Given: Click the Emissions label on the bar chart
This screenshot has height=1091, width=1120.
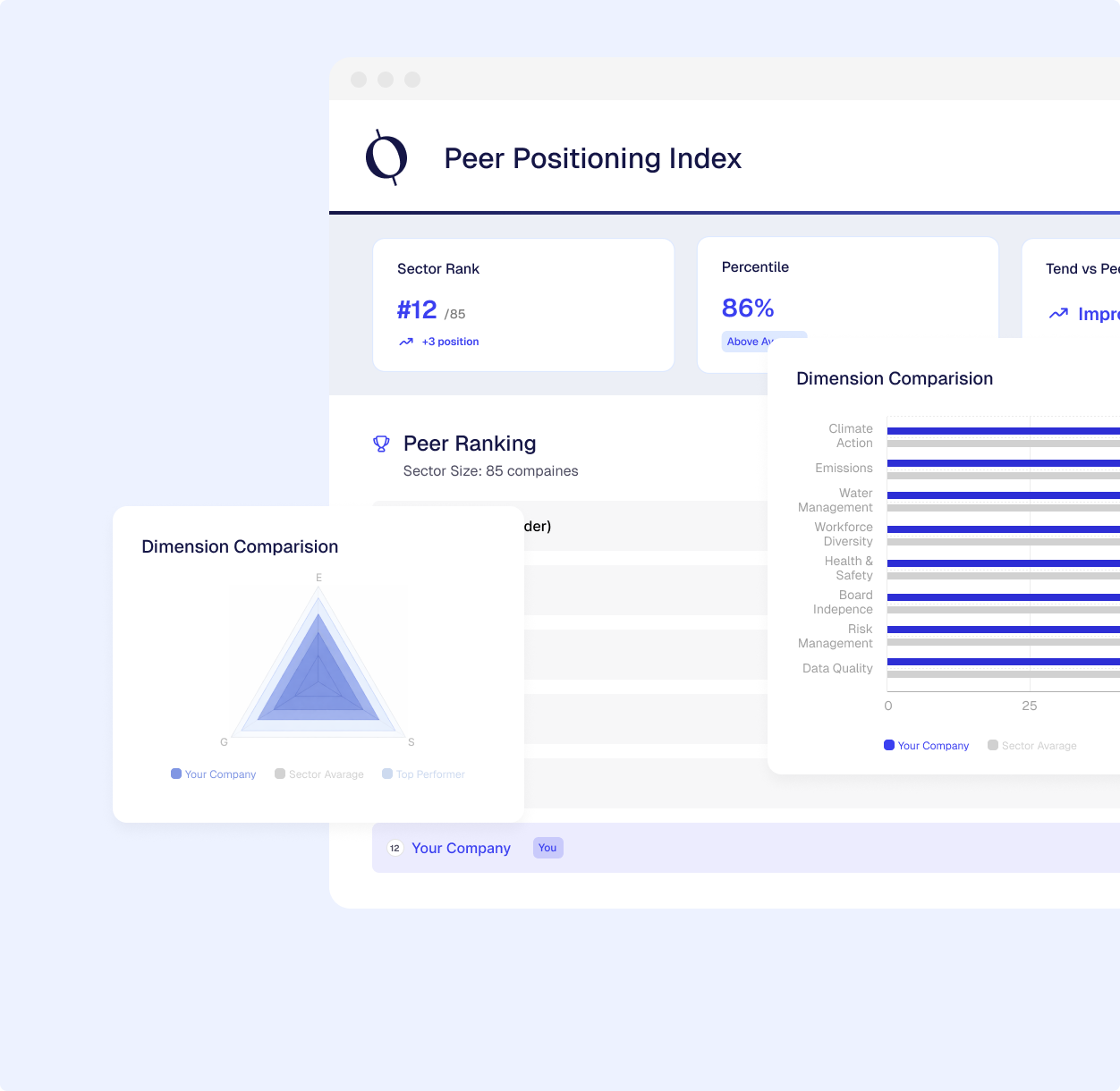Looking at the screenshot, I should click(844, 468).
